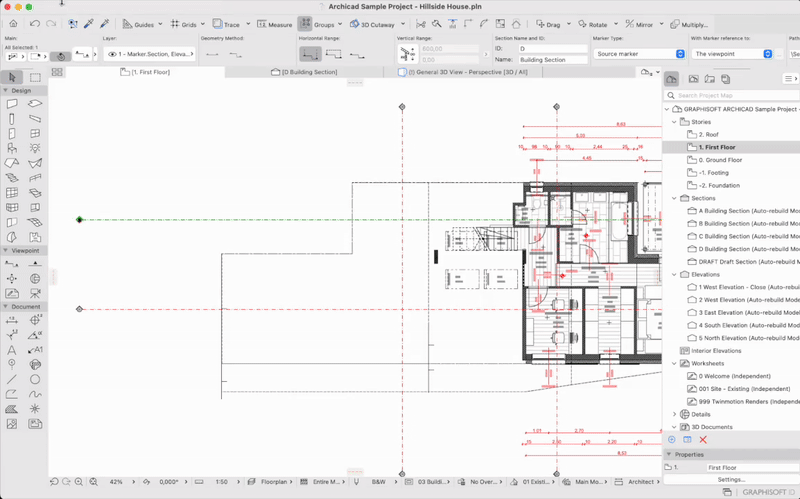800x499 pixels.
Task: Open the marker reference 'The viewpoint' dropdown
Action: (x=732, y=54)
